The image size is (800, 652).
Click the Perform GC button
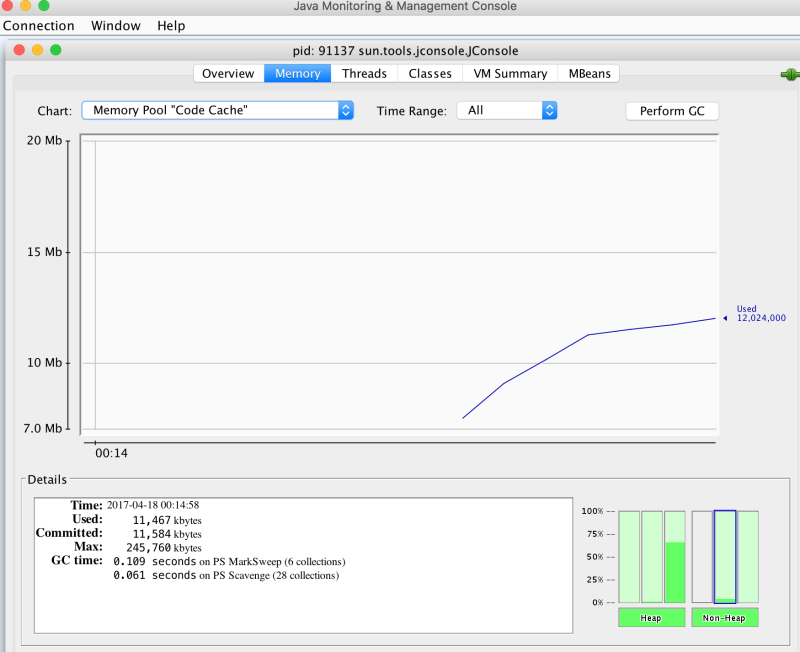[x=672, y=111]
